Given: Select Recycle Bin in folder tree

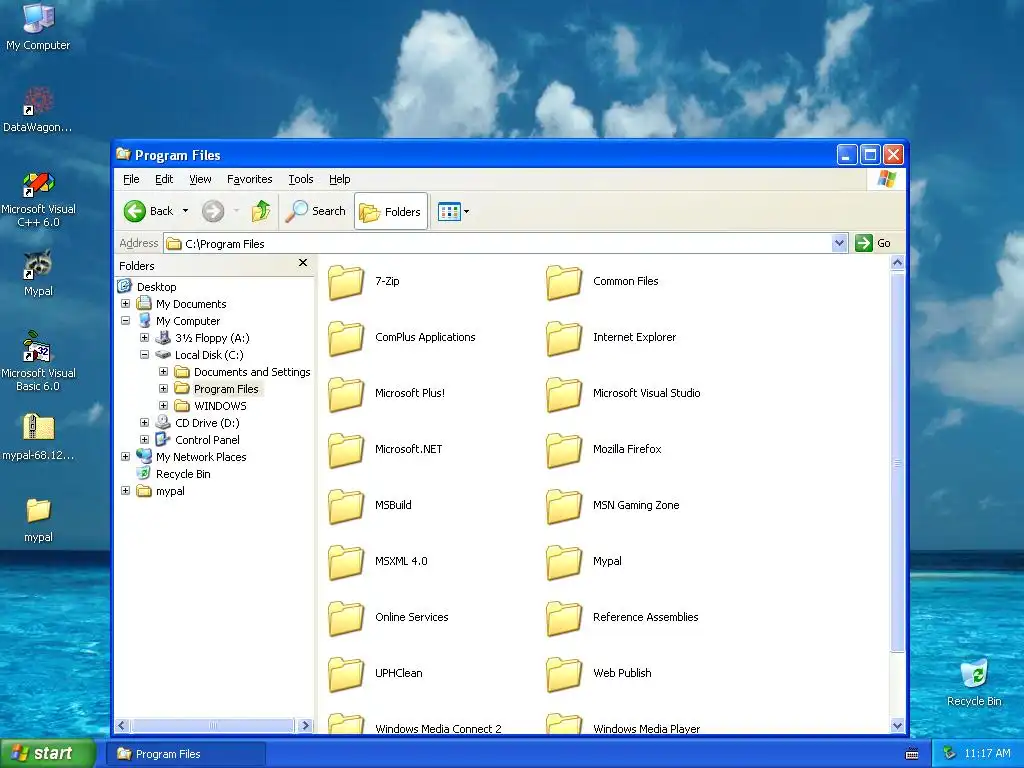Looking at the screenshot, I should point(183,474).
